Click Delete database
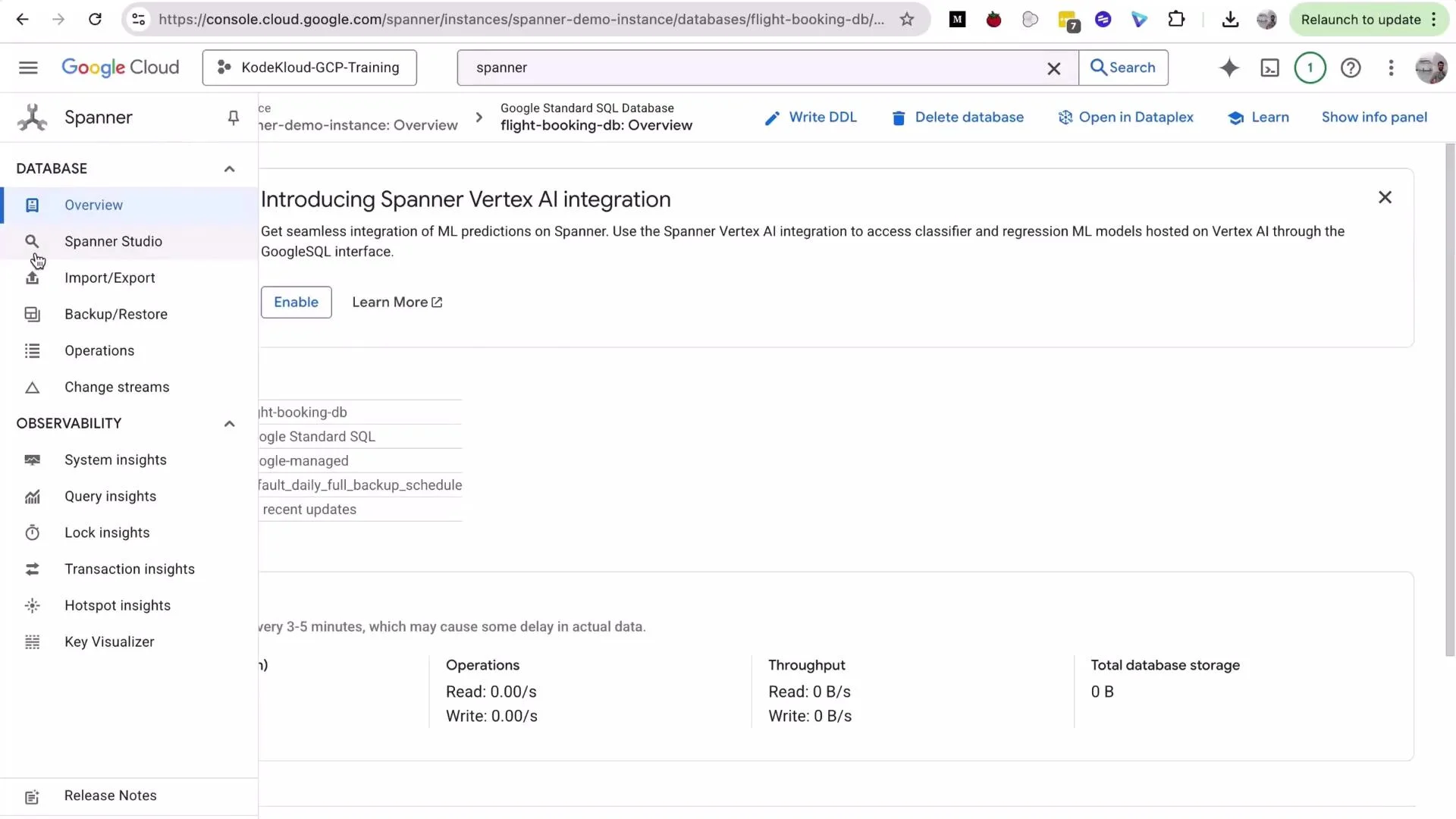This screenshot has height=819, width=1456. coord(958,118)
